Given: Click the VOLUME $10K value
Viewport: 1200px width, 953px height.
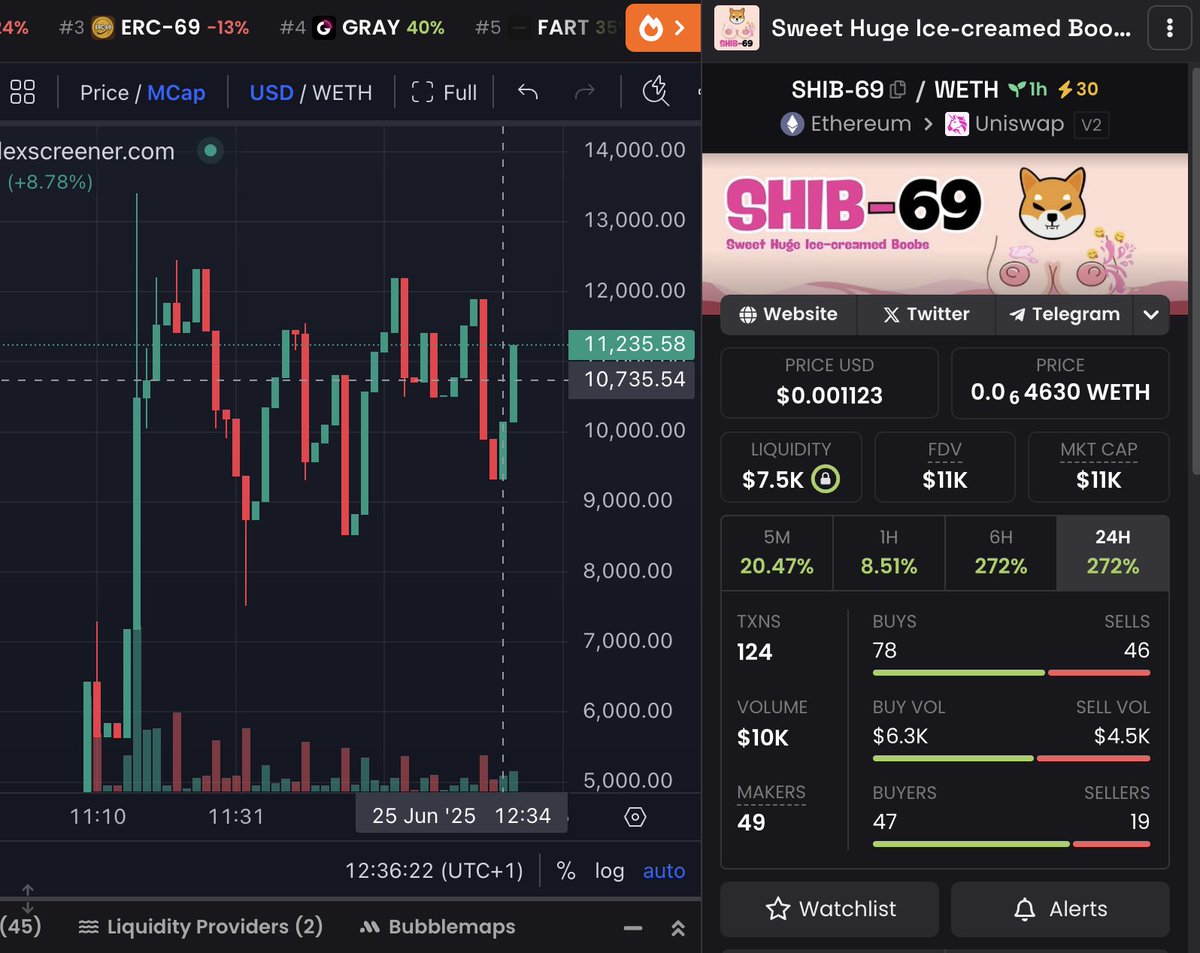Looking at the screenshot, I should coord(763,738).
